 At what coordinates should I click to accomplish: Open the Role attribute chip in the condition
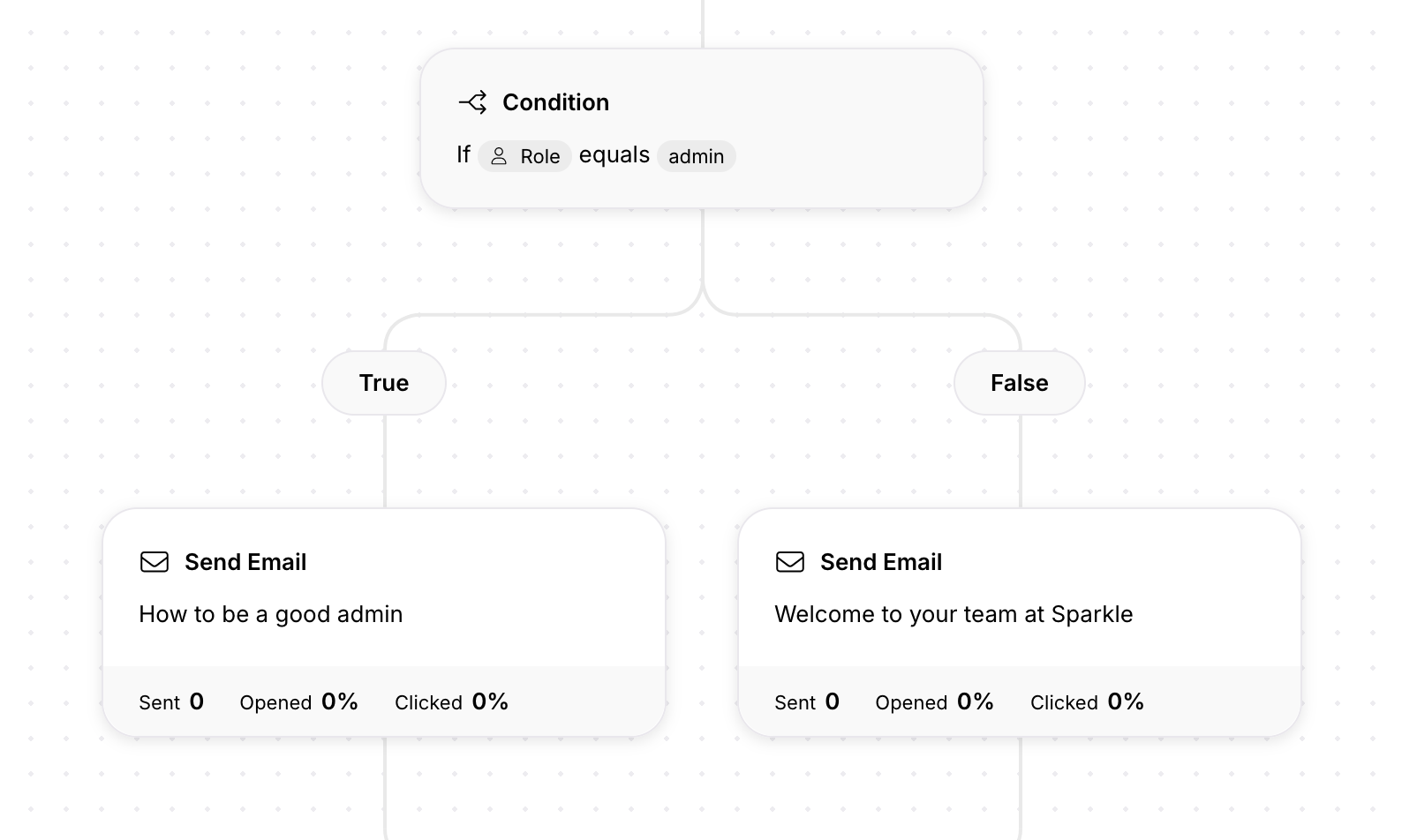pos(524,156)
